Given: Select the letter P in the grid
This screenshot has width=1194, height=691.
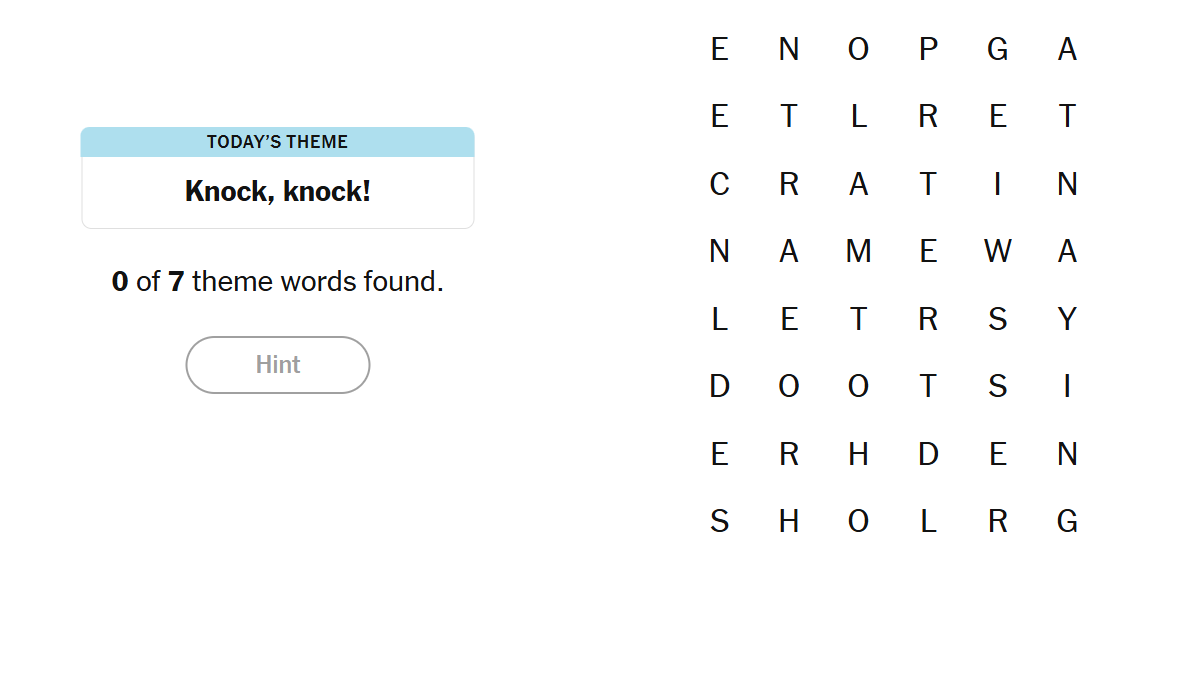Looking at the screenshot, I should pos(928,49).
